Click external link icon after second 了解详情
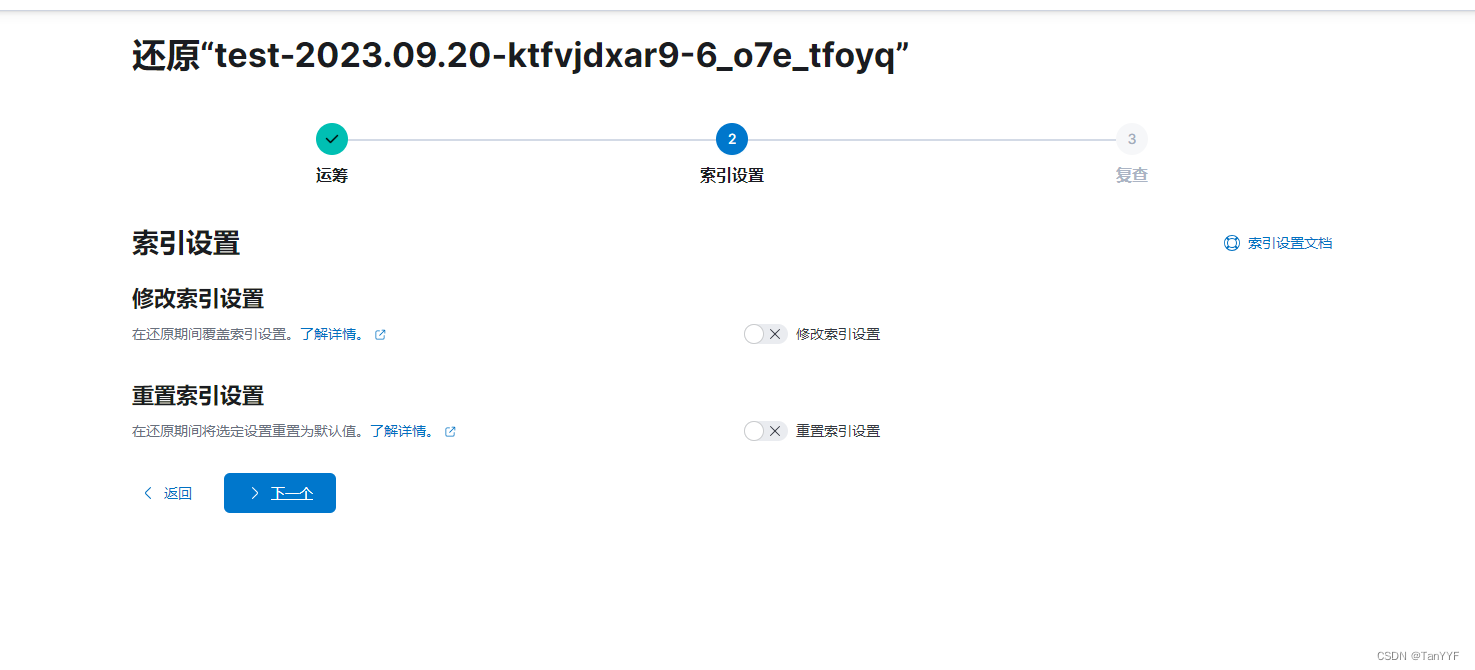 point(450,431)
